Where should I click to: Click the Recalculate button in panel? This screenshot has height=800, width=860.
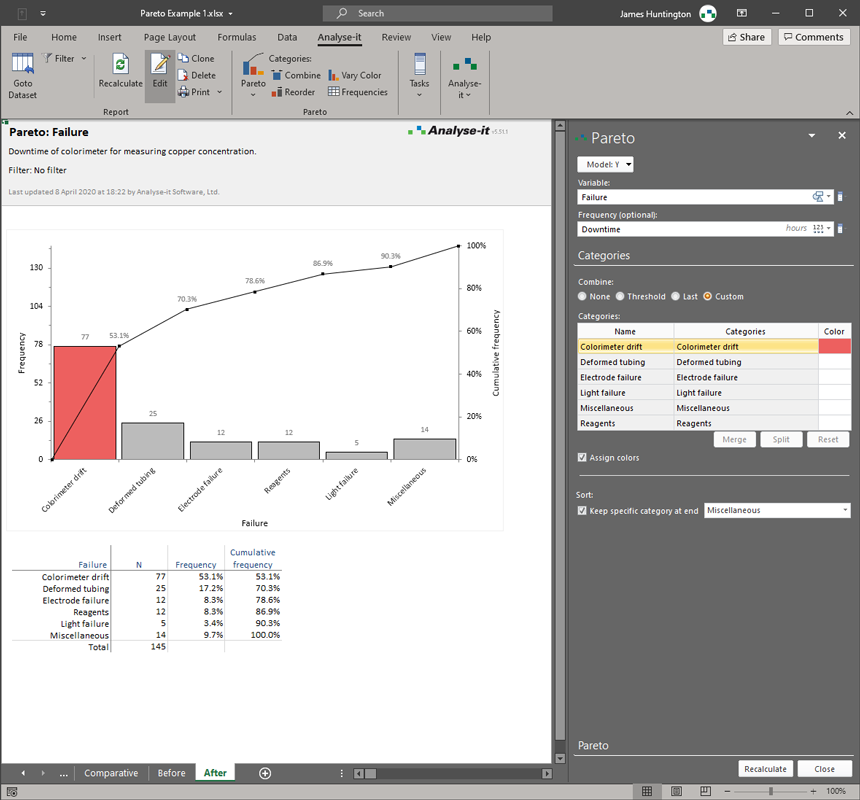pyautogui.click(x=765, y=769)
